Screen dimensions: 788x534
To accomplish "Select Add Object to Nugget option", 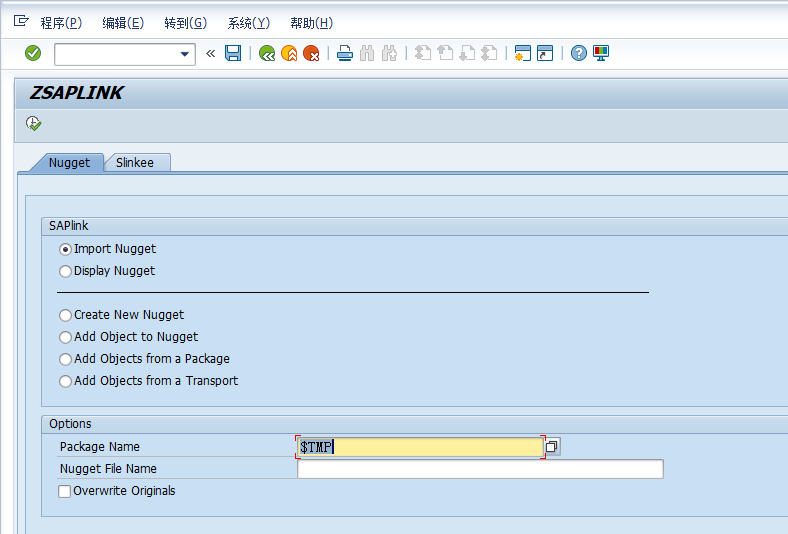I will point(65,338).
